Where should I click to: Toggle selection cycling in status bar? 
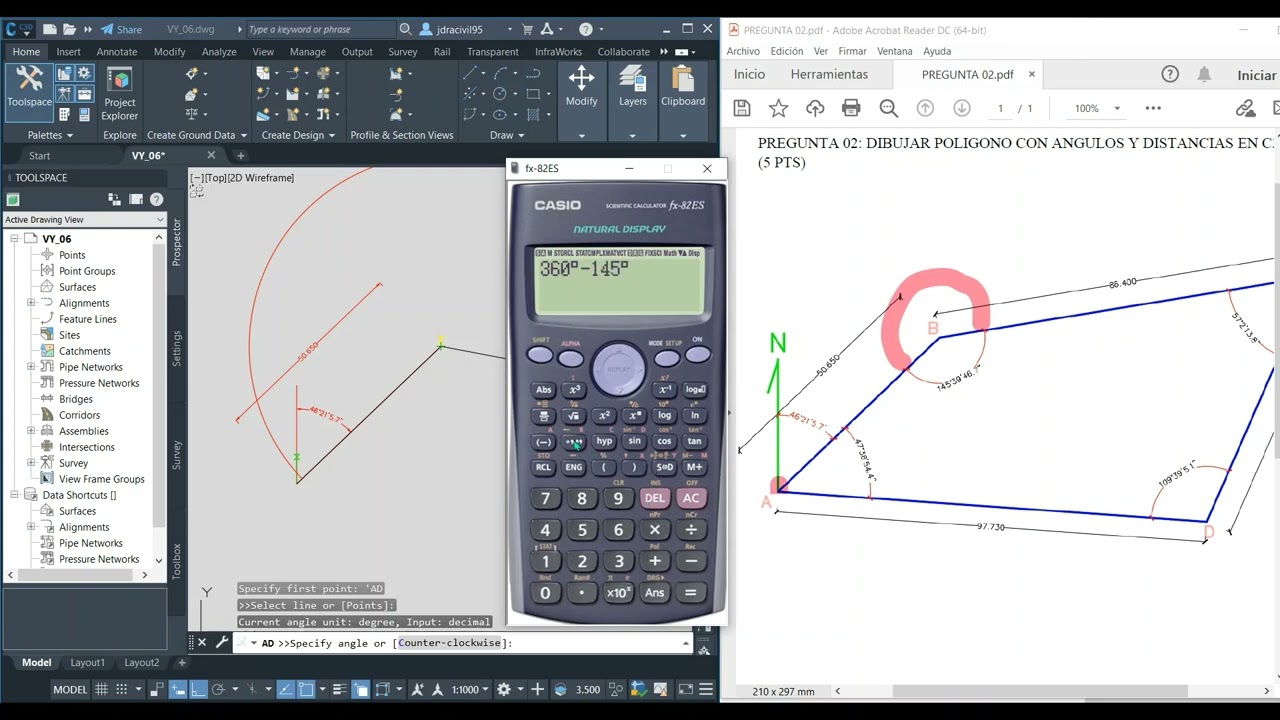pos(361,689)
